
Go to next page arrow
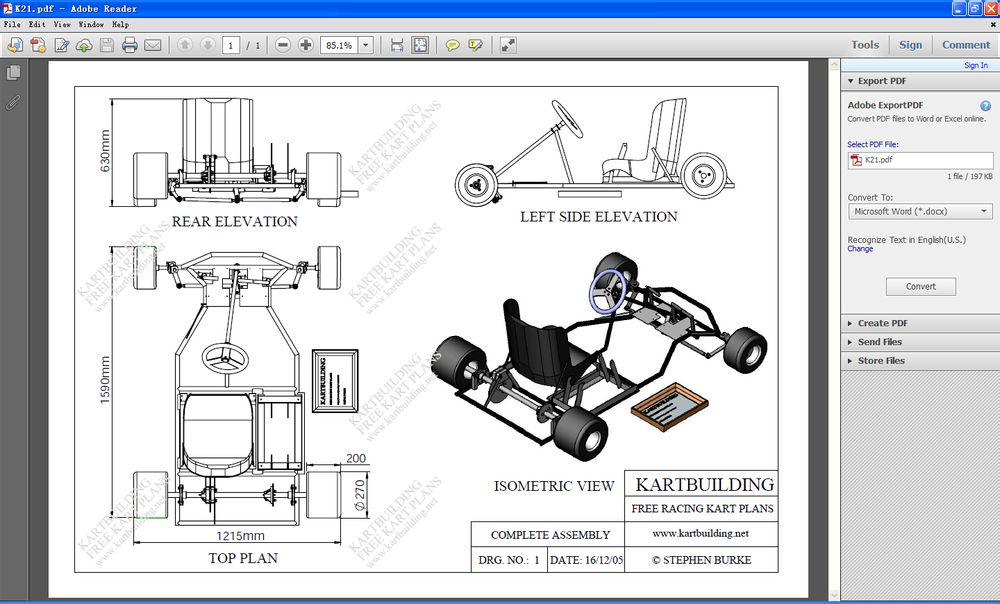click(x=207, y=45)
